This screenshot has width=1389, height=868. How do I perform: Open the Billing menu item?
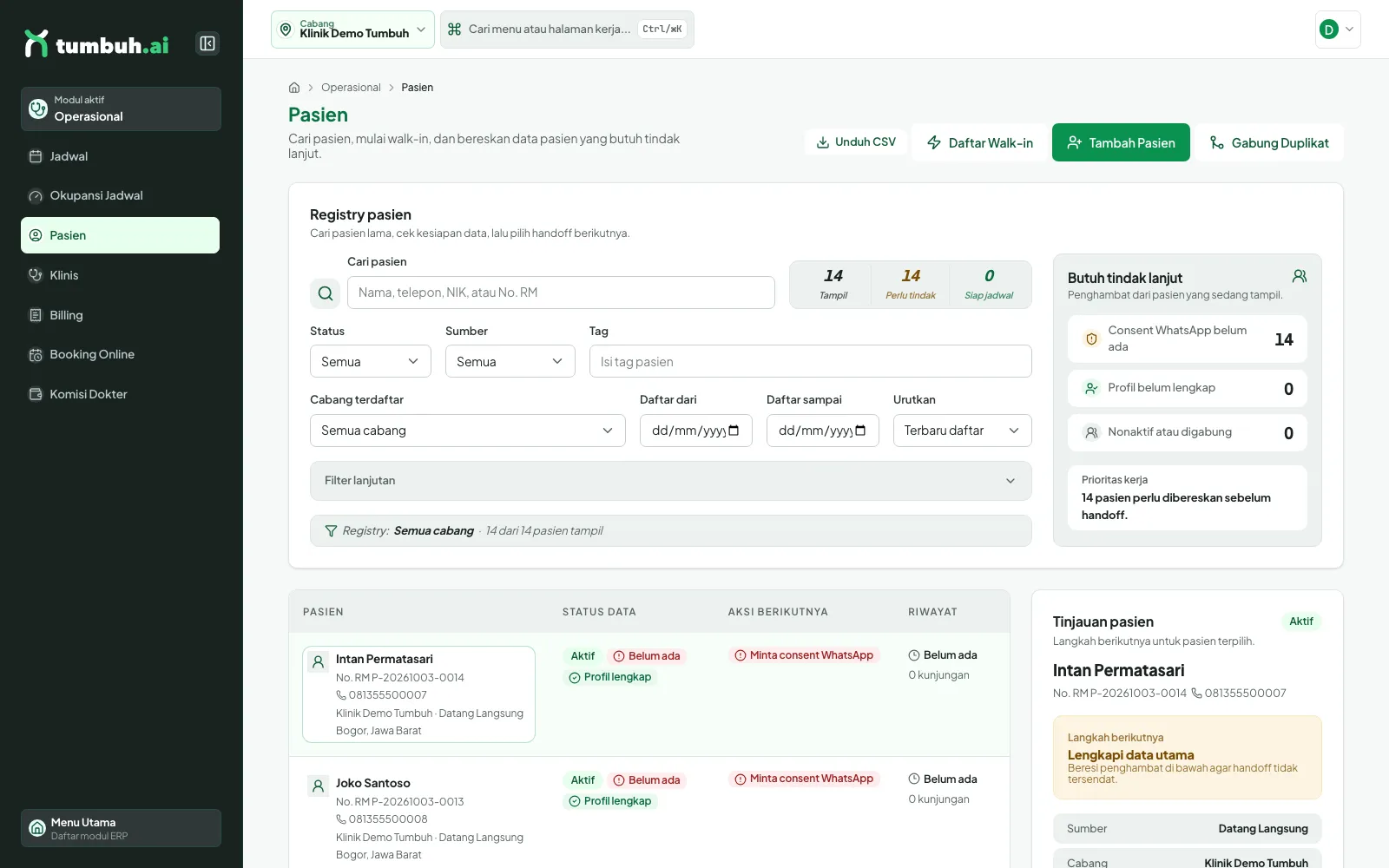coord(121,315)
